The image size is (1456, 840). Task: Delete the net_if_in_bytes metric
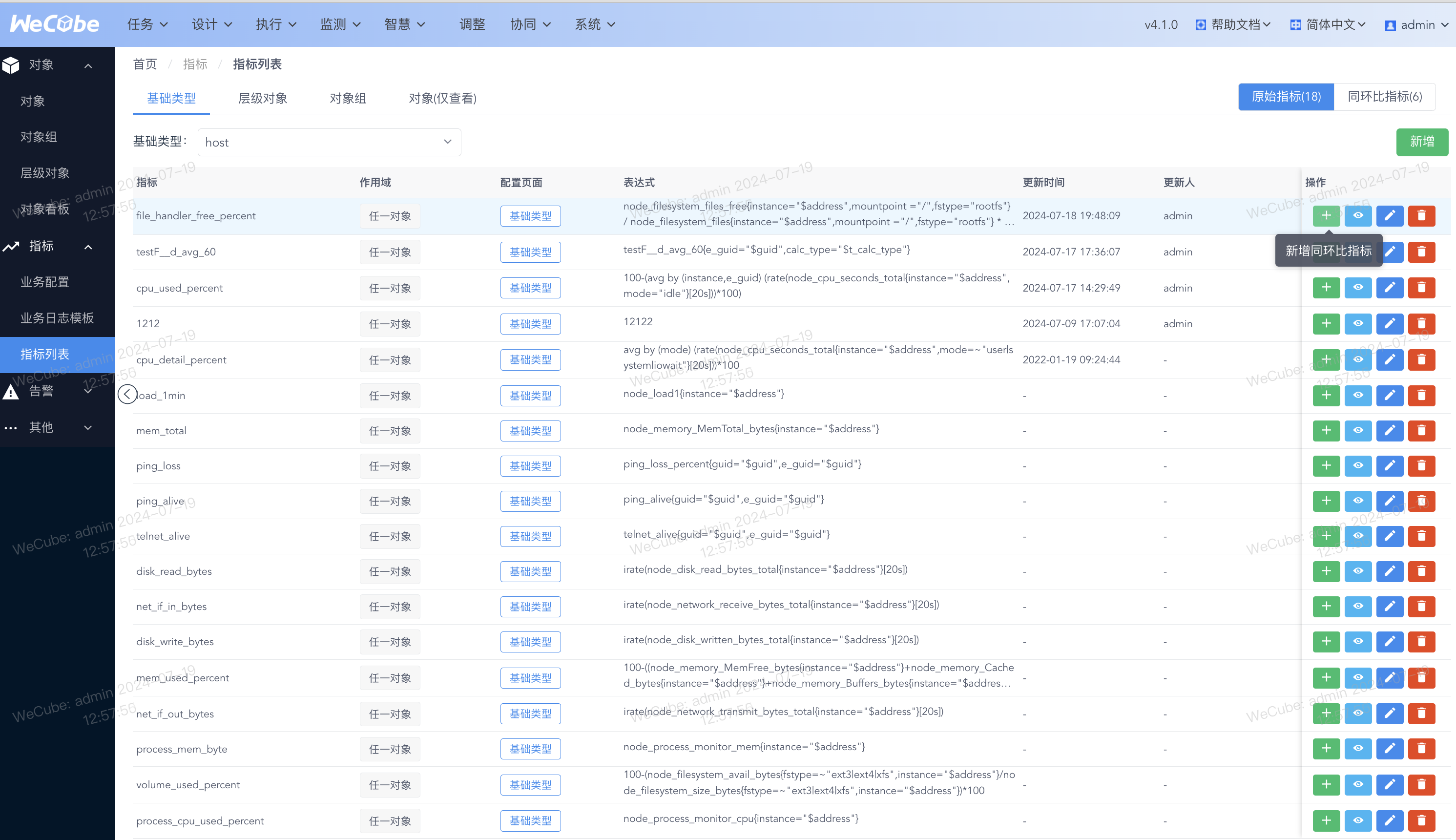click(1421, 607)
